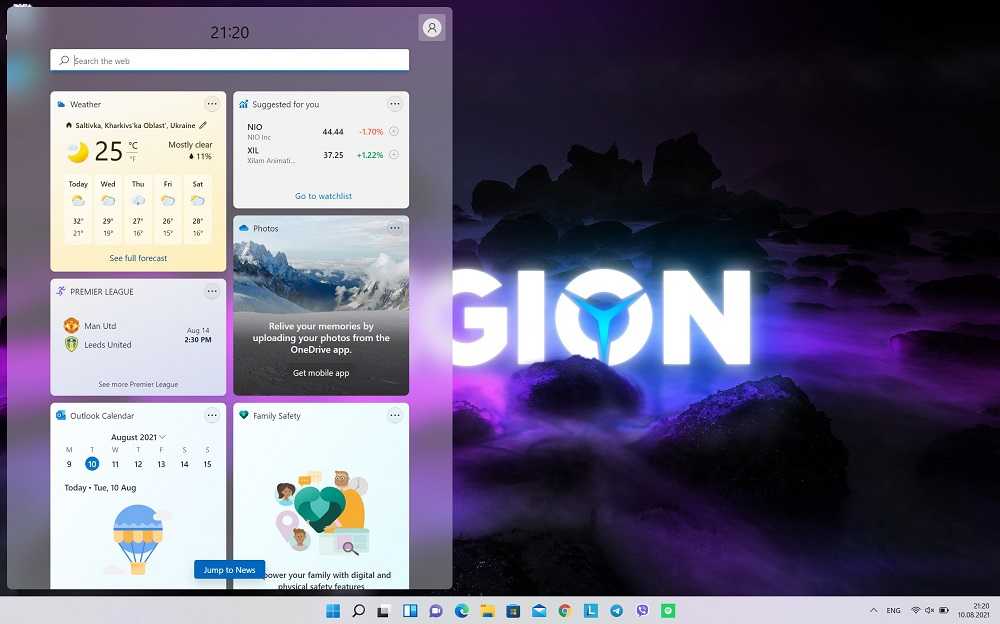
Task: Open Premier League widget options menu
Action: (x=212, y=291)
